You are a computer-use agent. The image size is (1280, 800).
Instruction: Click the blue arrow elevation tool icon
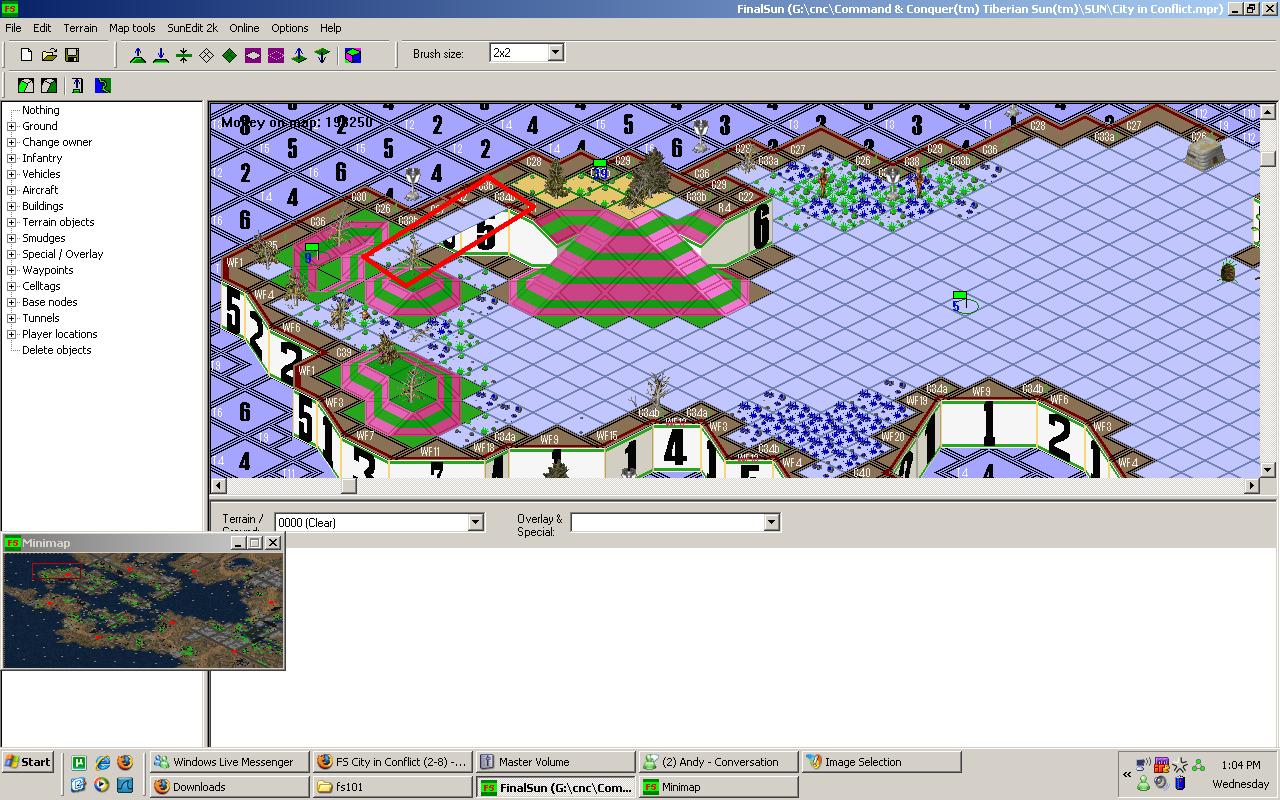click(x=78, y=86)
